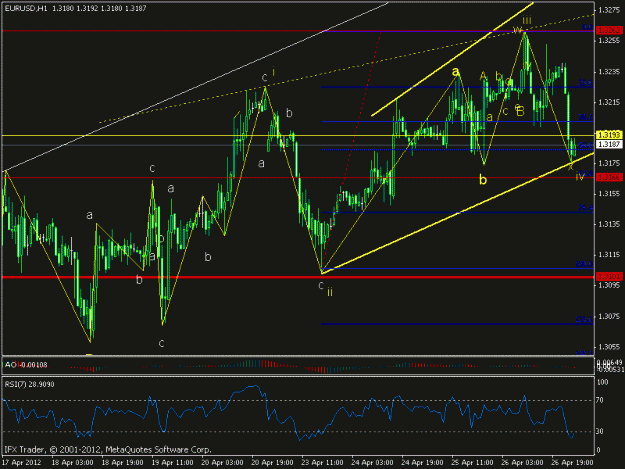Select the red 1.3101 price label

pyautogui.click(x=609, y=276)
